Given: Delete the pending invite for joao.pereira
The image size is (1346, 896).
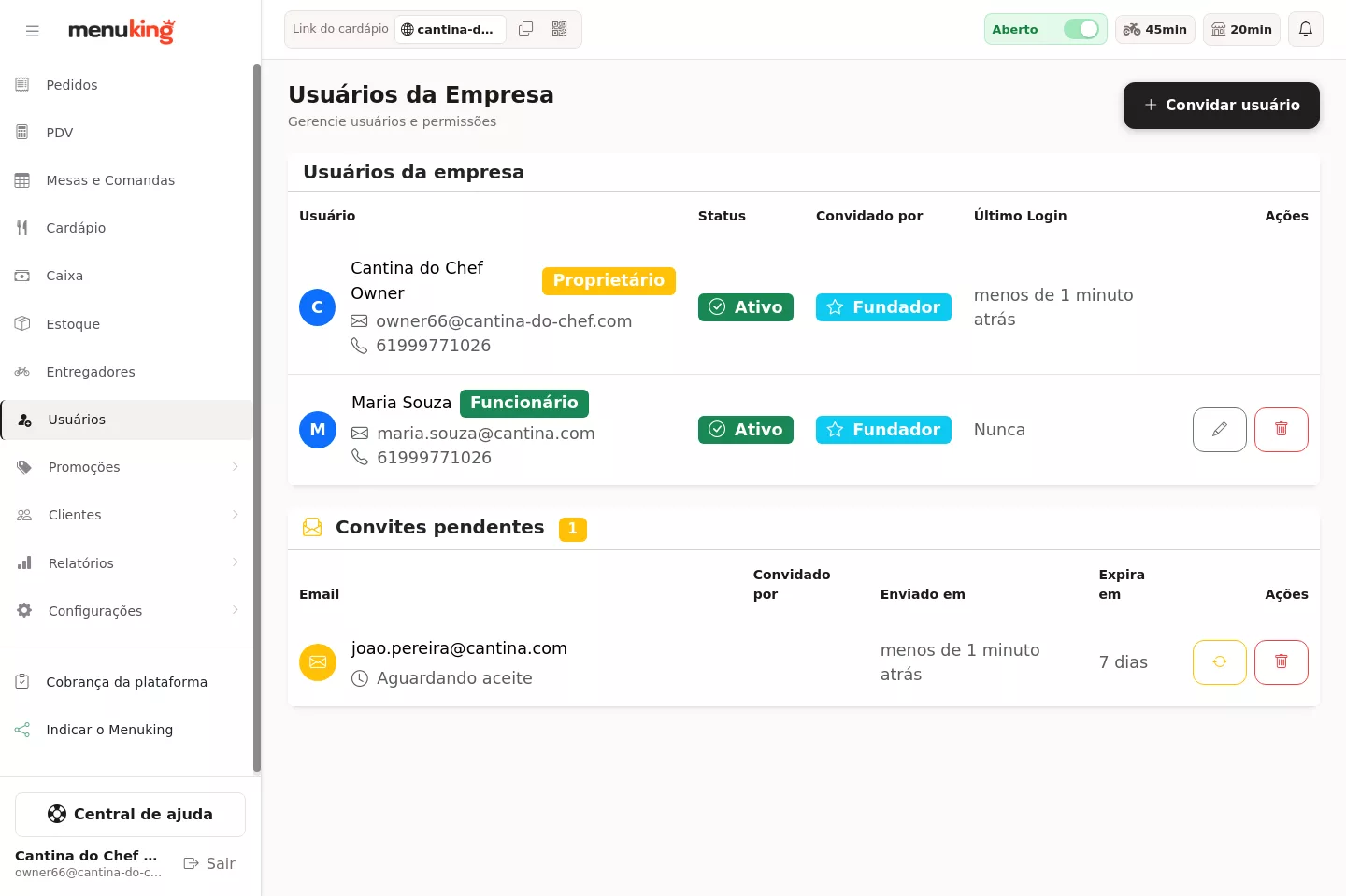Looking at the screenshot, I should (1282, 662).
